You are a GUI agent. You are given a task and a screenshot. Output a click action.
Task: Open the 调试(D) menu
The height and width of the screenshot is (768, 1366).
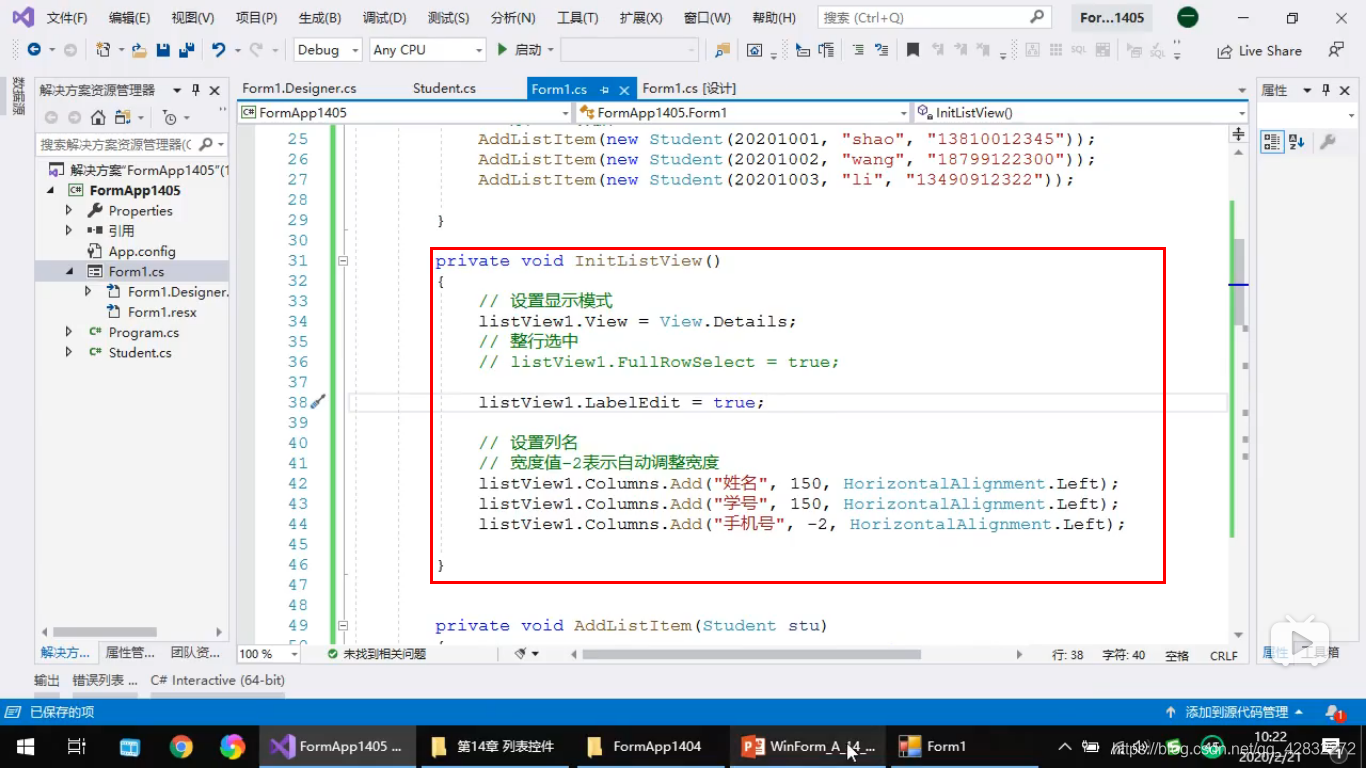pyautogui.click(x=384, y=18)
